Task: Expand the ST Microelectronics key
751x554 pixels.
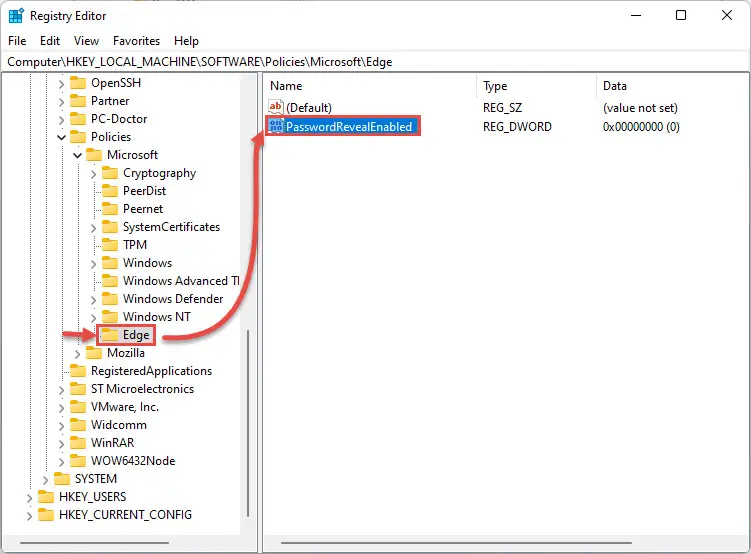Action: coord(61,390)
